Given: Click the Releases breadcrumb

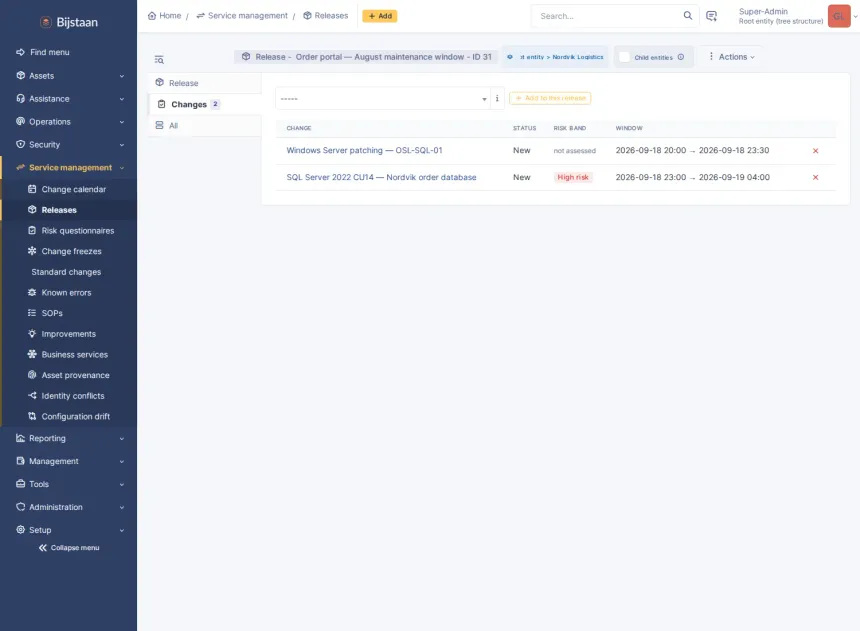Looking at the screenshot, I should (326, 16).
